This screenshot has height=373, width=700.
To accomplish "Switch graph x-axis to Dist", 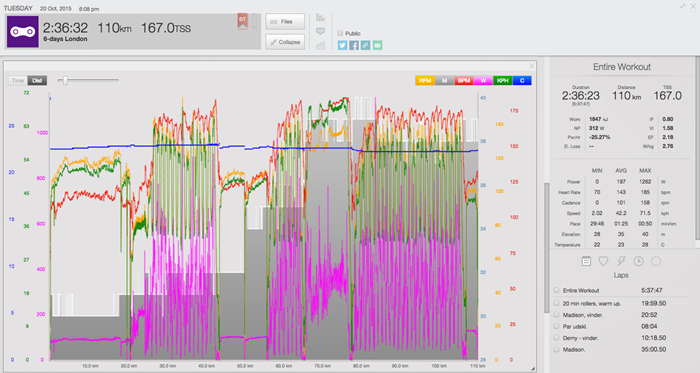I will tap(37, 80).
